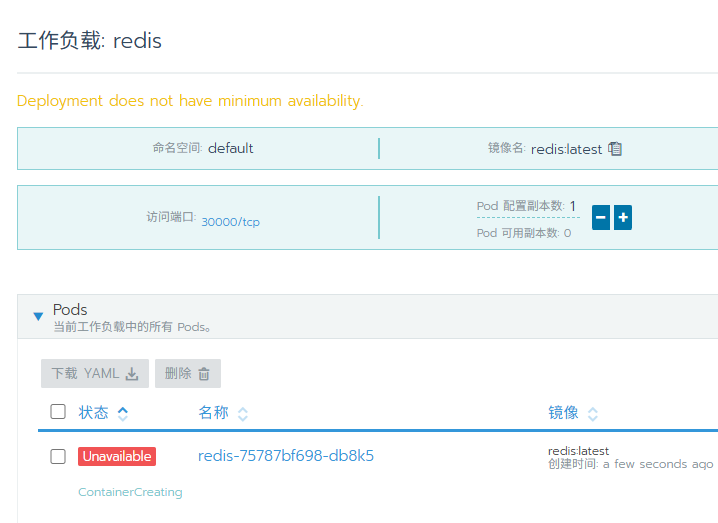Click the 下载 YAML button
The width and height of the screenshot is (718, 523).
(x=95, y=374)
